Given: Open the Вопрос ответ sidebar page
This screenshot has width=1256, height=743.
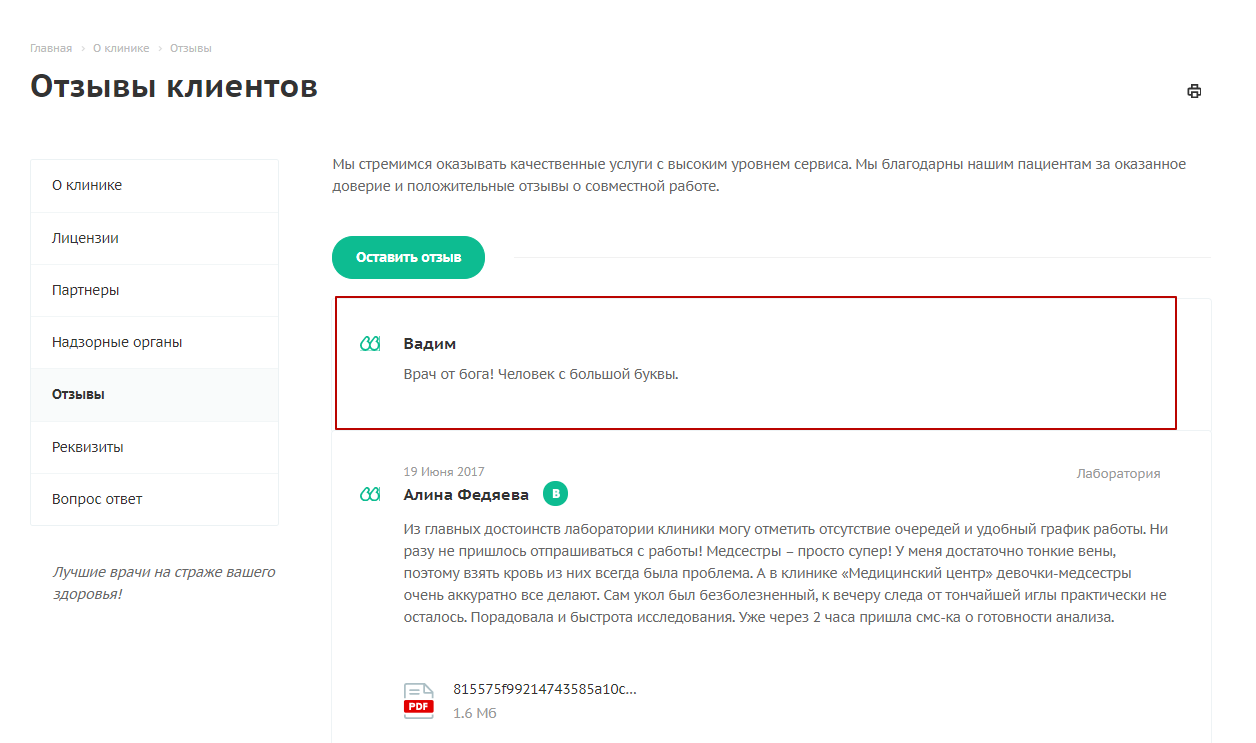Looking at the screenshot, I should 154,499.
